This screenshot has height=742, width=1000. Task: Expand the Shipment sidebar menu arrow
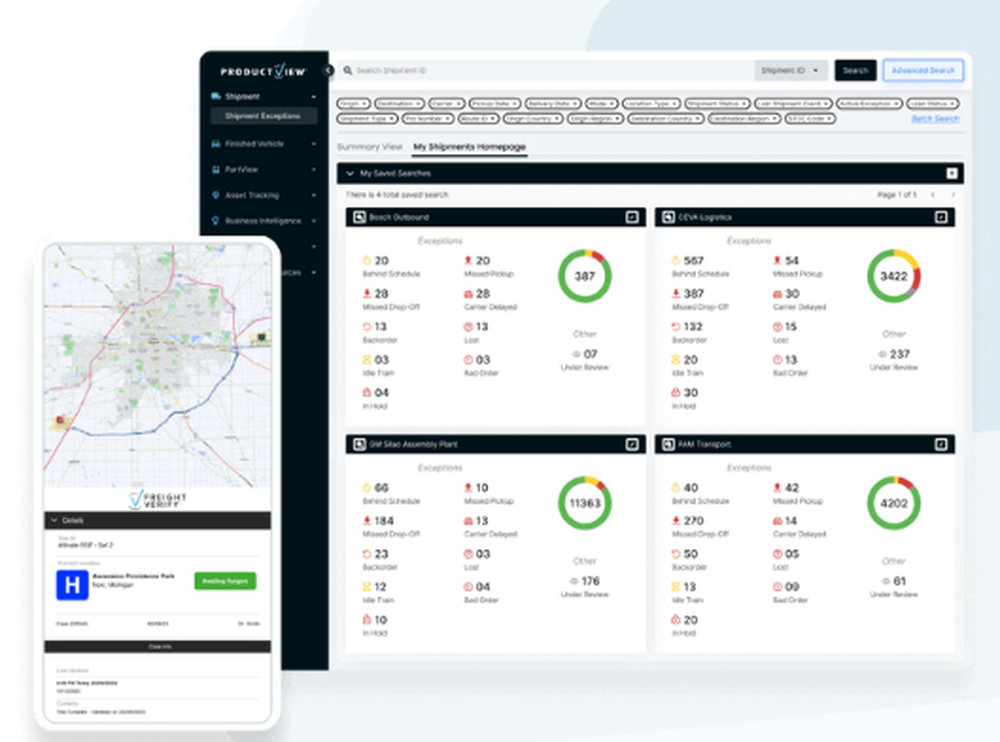click(x=314, y=97)
